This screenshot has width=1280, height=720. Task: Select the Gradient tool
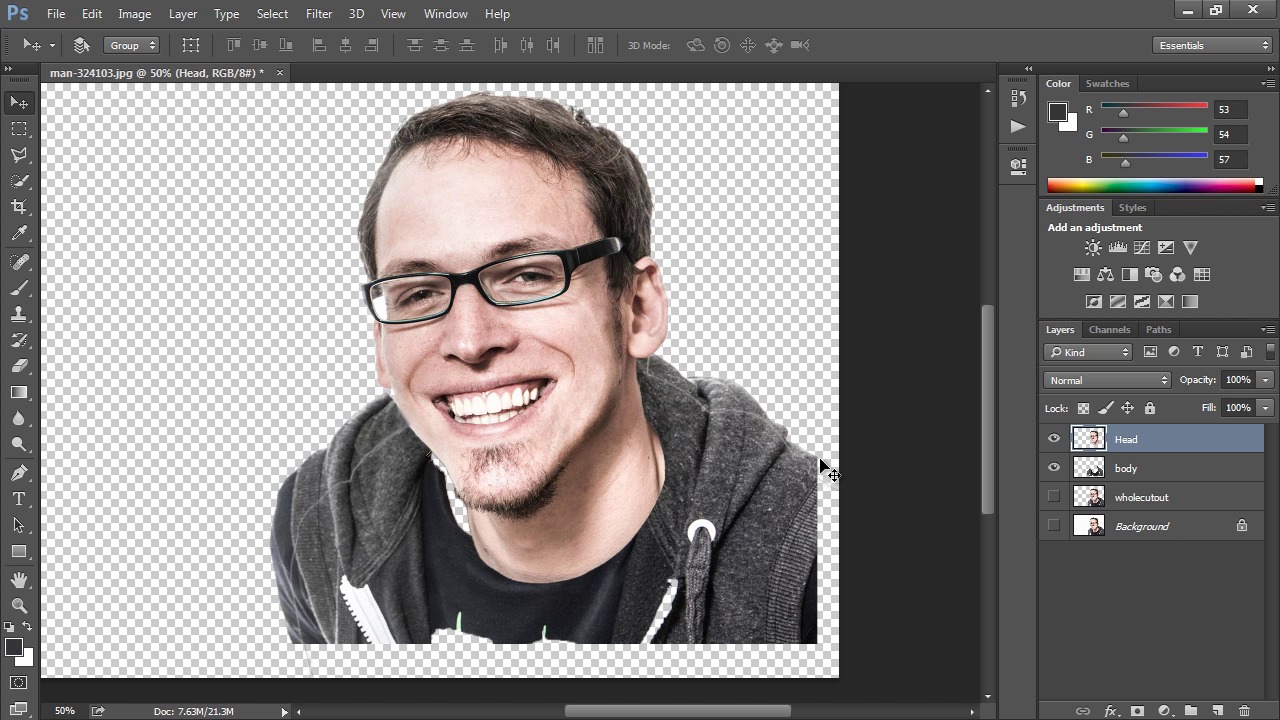click(19, 392)
